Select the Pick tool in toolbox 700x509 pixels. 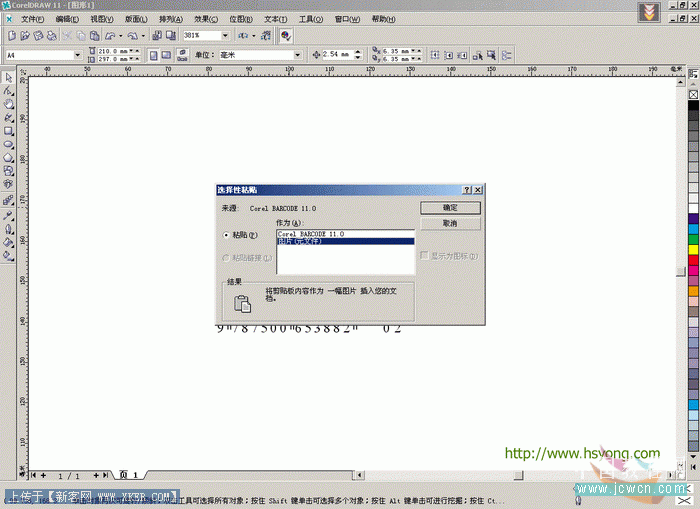point(8,76)
